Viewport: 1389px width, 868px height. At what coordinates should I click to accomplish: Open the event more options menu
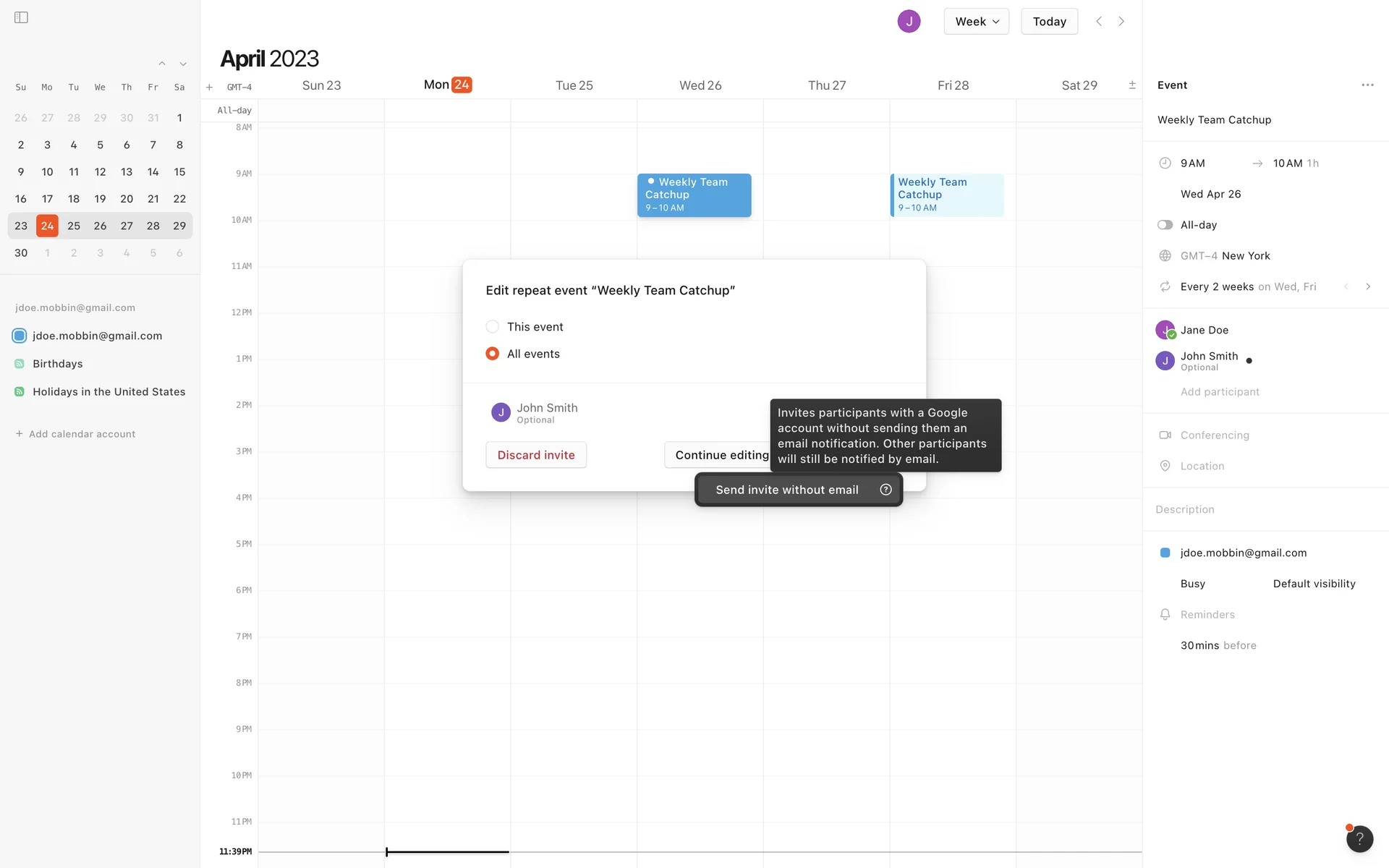[x=1367, y=85]
